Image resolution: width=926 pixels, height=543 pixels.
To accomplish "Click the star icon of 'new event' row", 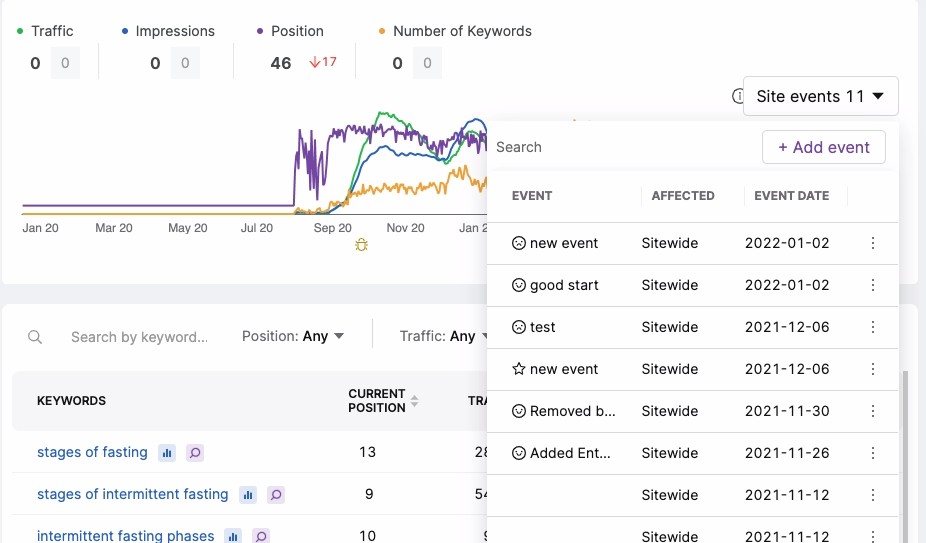I will point(519,369).
